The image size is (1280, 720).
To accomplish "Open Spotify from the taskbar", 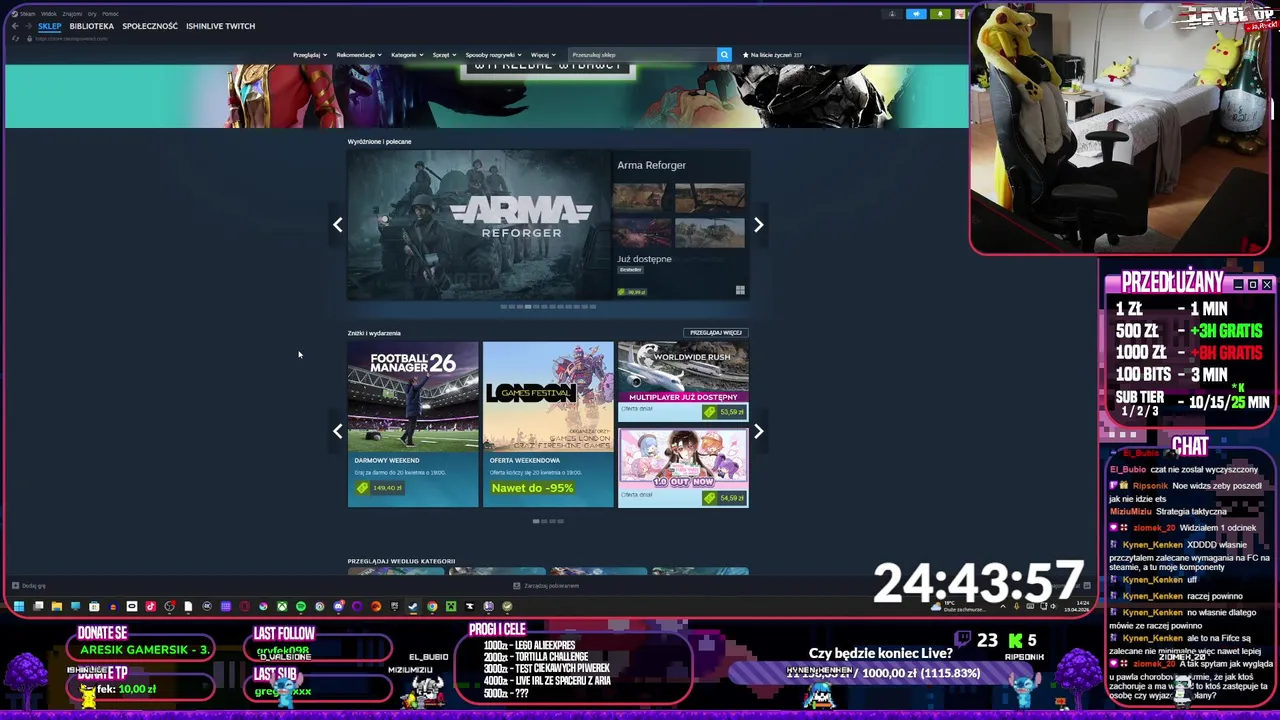I will coord(301,606).
